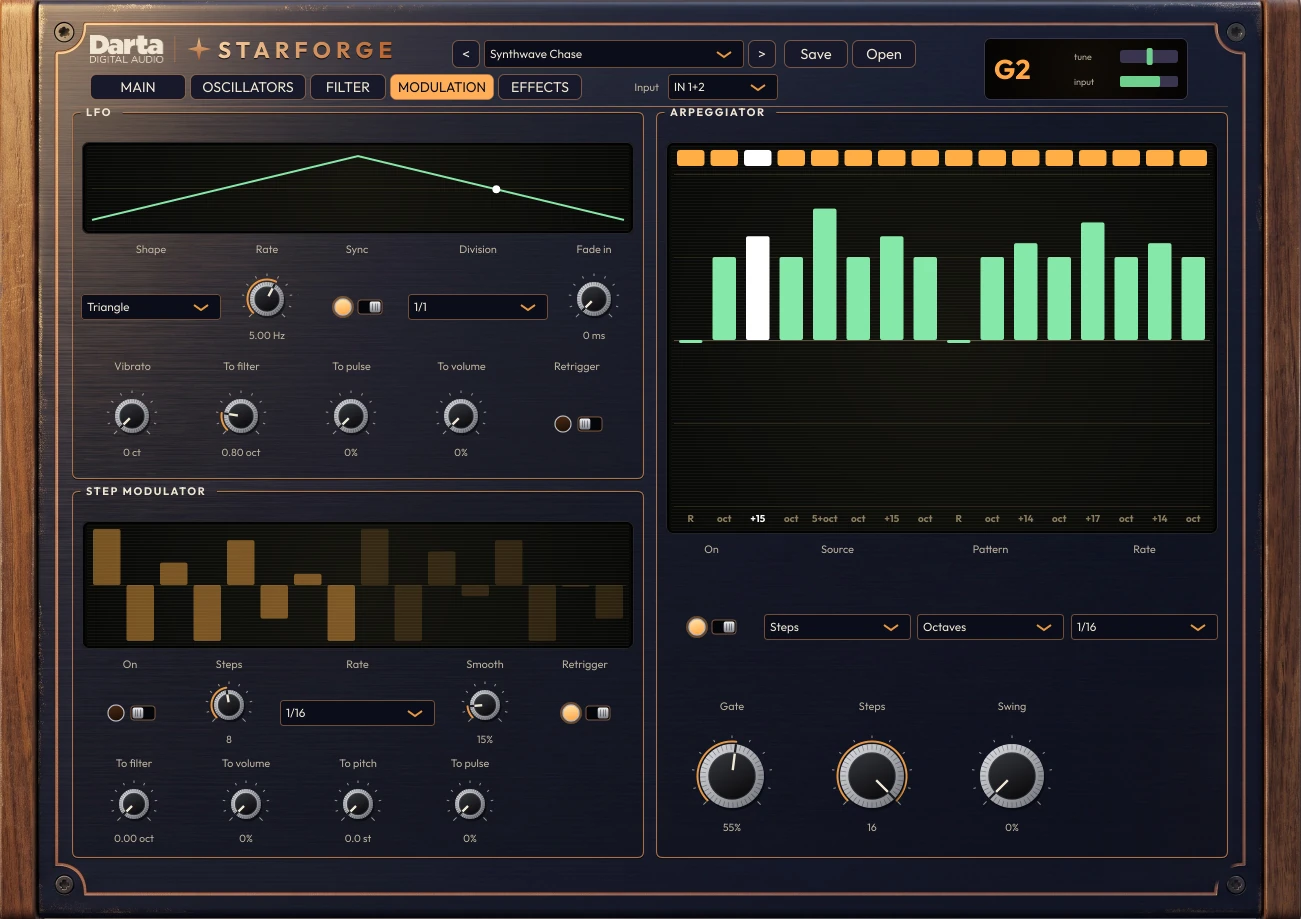The width and height of the screenshot is (1301, 919).
Task: Click the input level slider in the tuner
Action: pyautogui.click(x=1149, y=81)
